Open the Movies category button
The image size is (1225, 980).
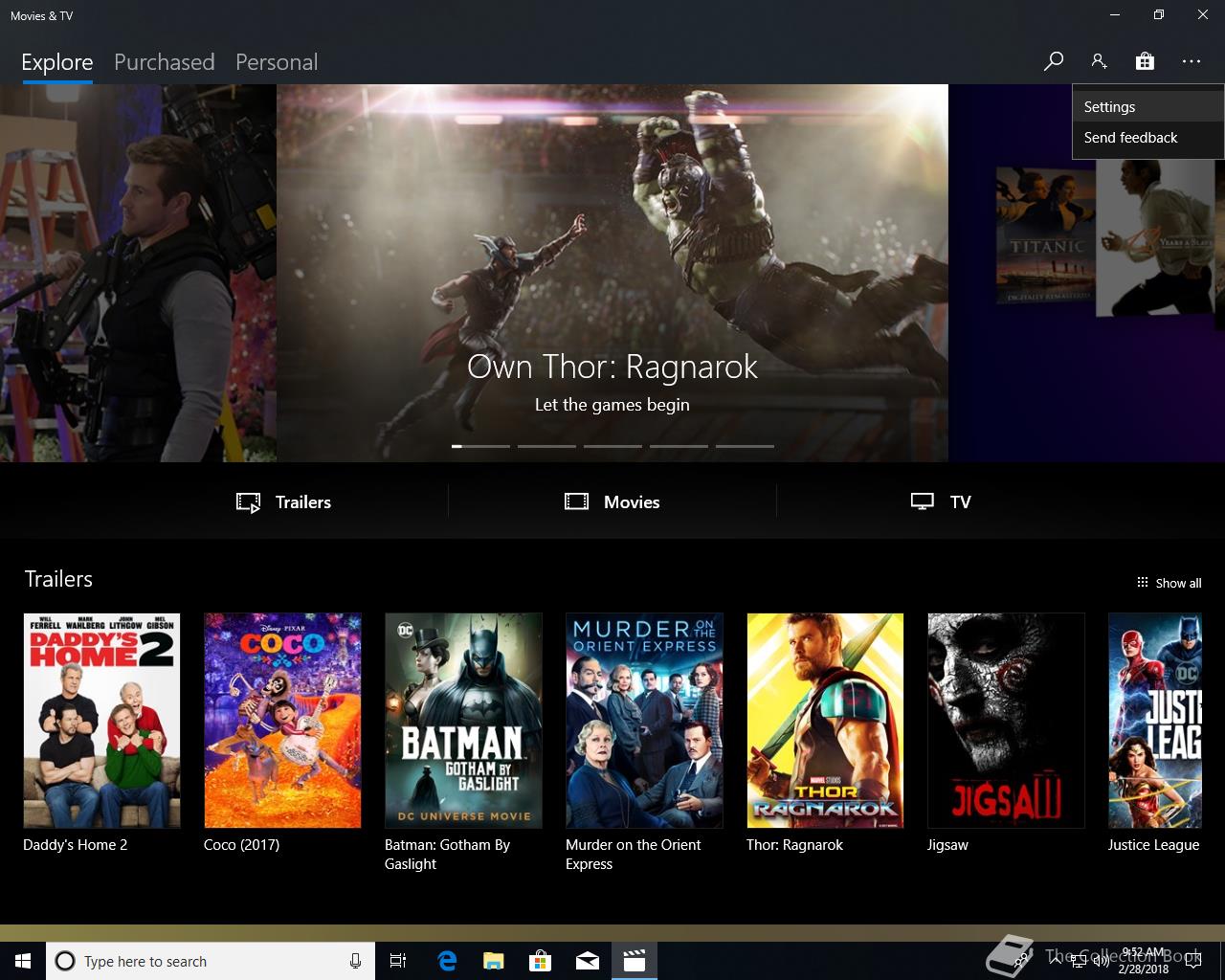[x=612, y=501]
